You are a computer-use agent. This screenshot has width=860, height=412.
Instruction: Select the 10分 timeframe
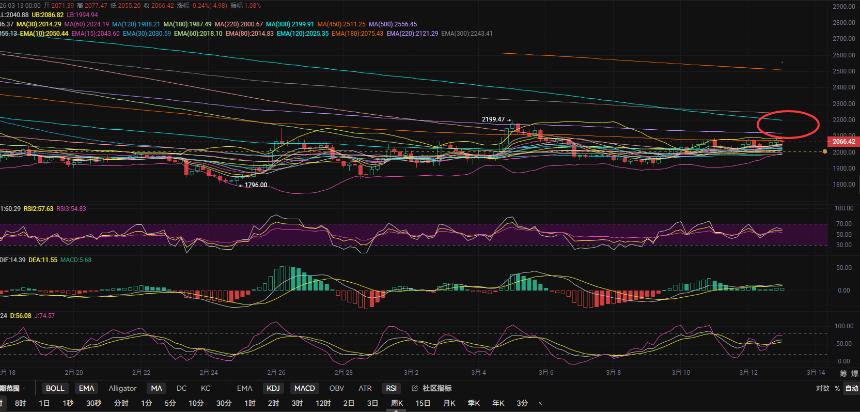pyautogui.click(x=195, y=403)
